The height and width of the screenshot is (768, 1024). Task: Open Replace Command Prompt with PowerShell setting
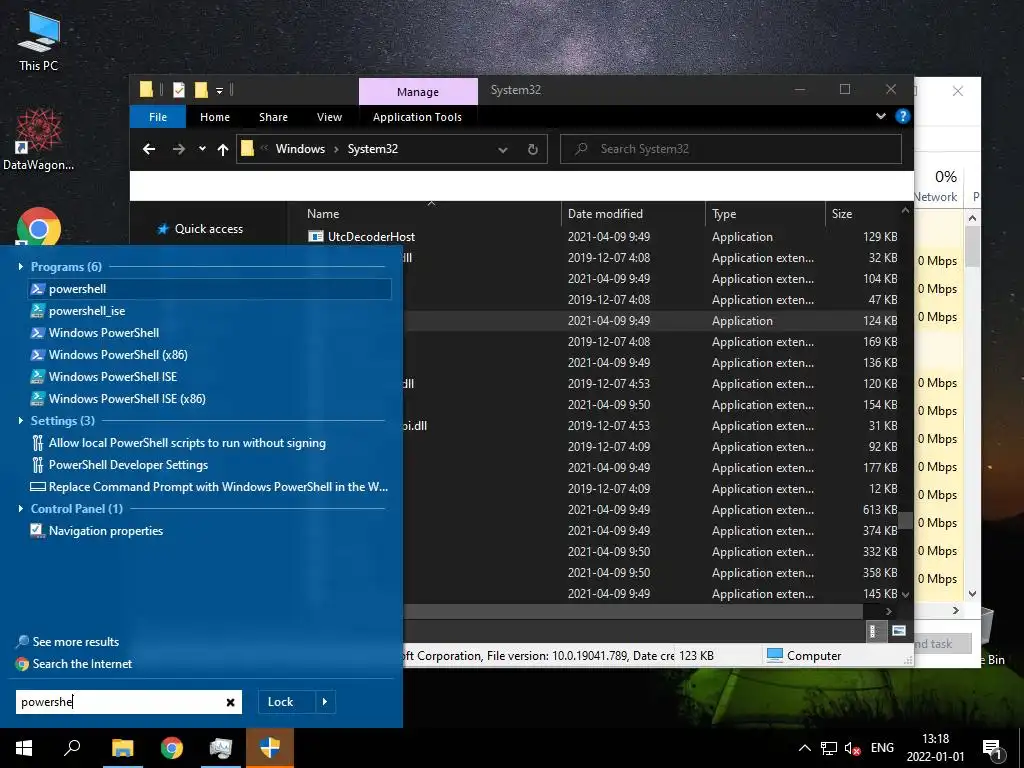[x=209, y=487]
